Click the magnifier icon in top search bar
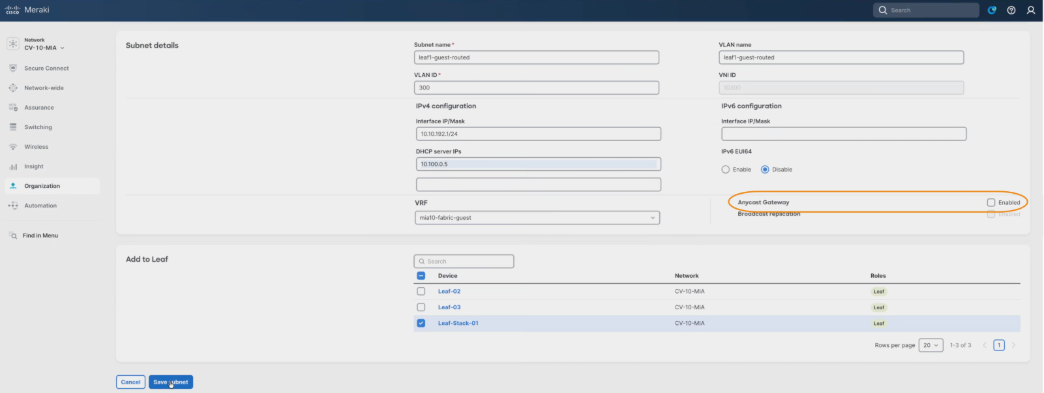 click(x=883, y=11)
